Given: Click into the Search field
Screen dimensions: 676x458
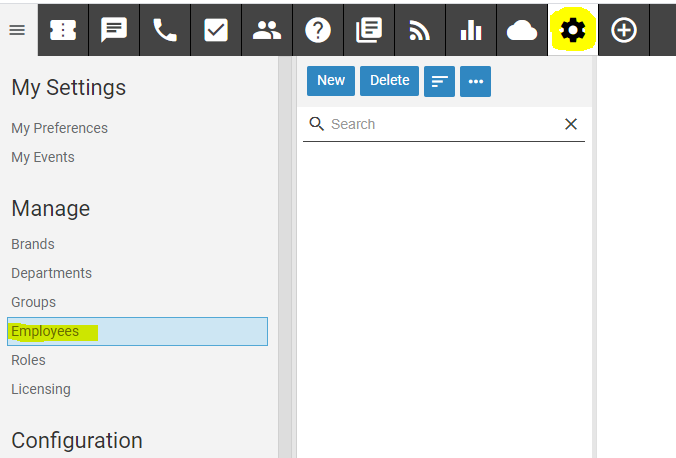Looking at the screenshot, I should tap(440, 124).
